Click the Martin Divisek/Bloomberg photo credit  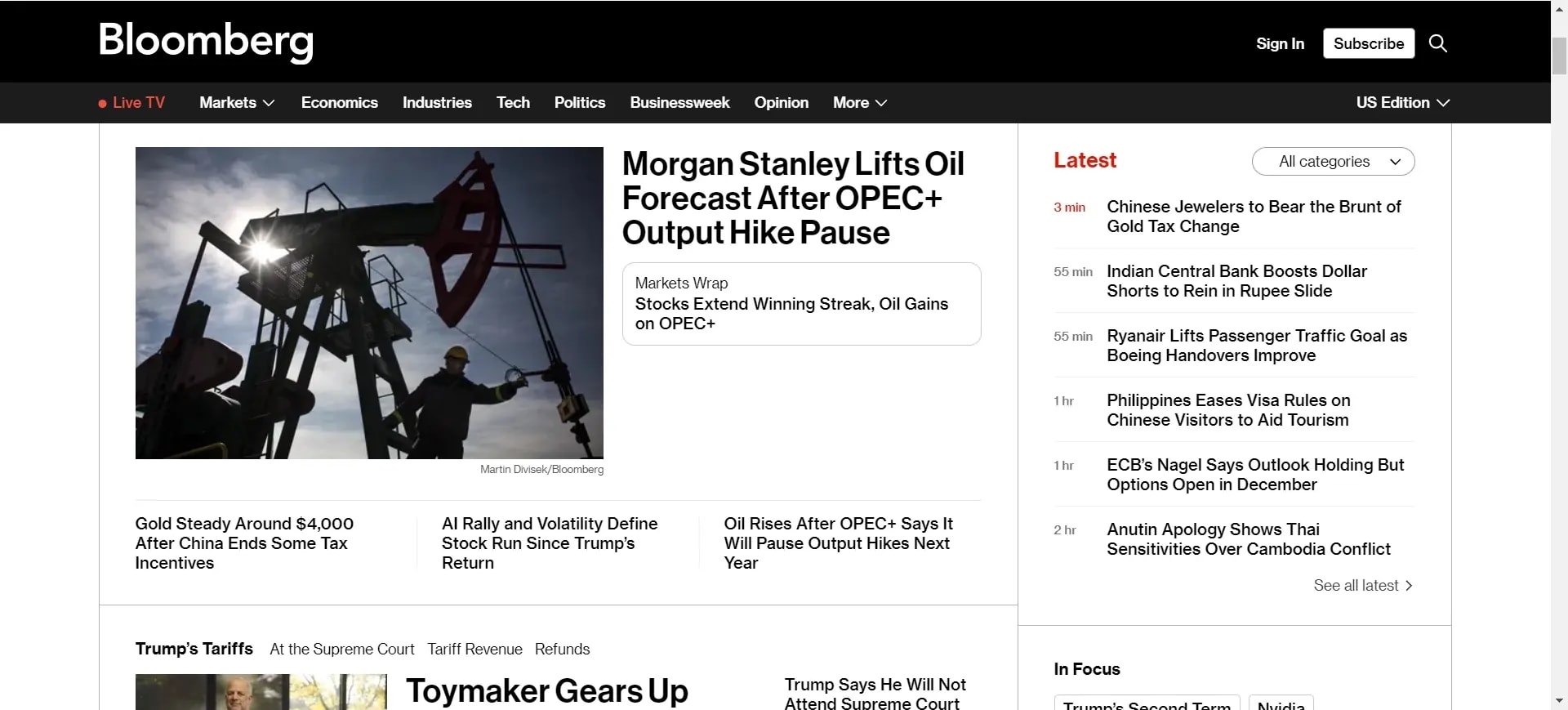point(542,470)
